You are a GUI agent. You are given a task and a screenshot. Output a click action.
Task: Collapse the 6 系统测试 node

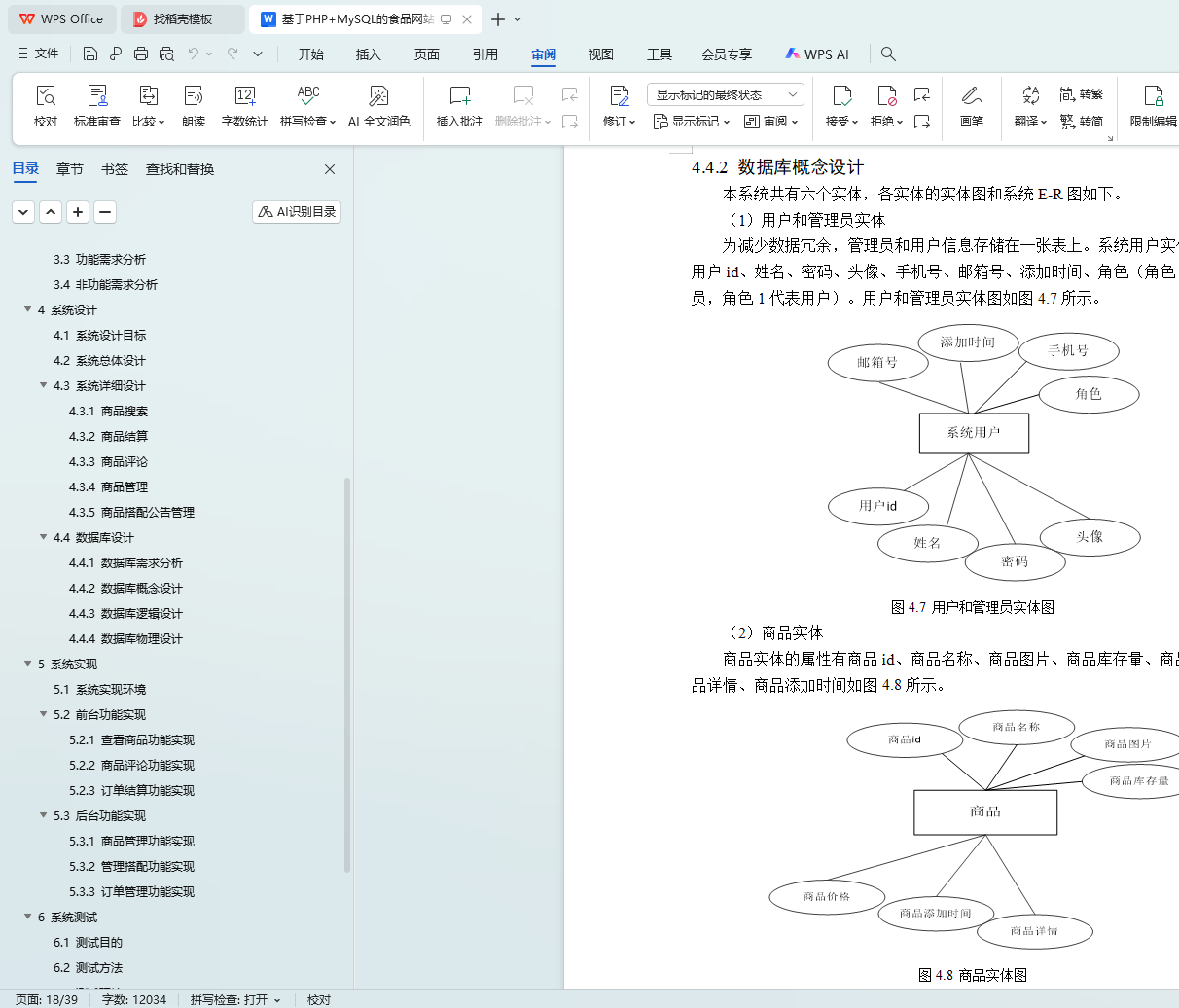28,917
